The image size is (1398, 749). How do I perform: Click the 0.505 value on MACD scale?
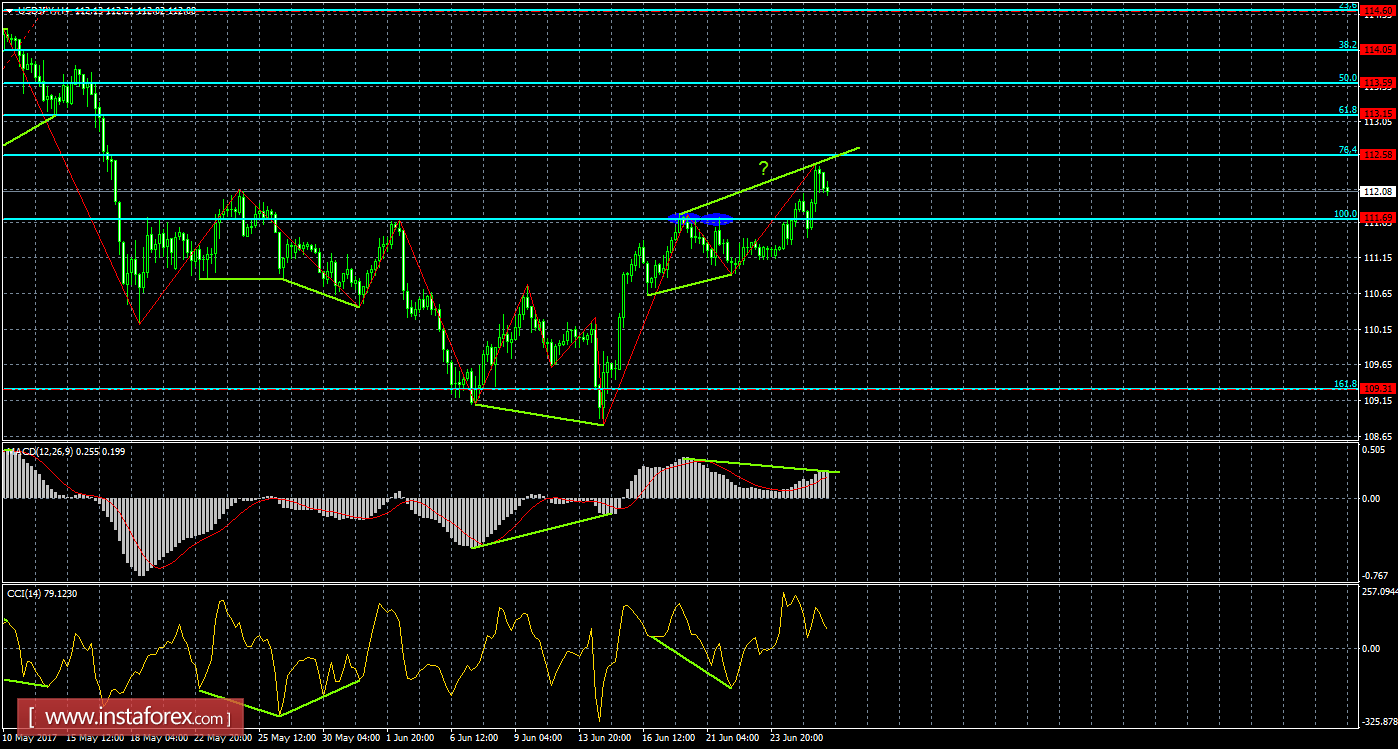click(x=1376, y=449)
